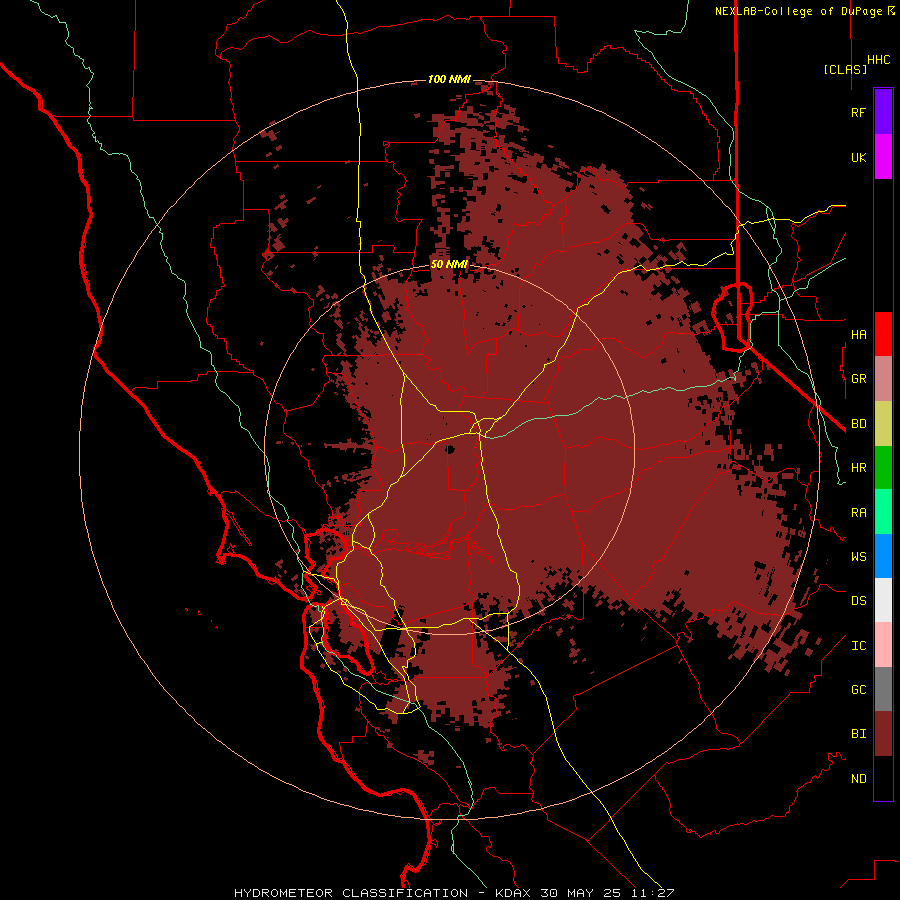
Task: Click the HR green legend swatch
Action: (883, 468)
